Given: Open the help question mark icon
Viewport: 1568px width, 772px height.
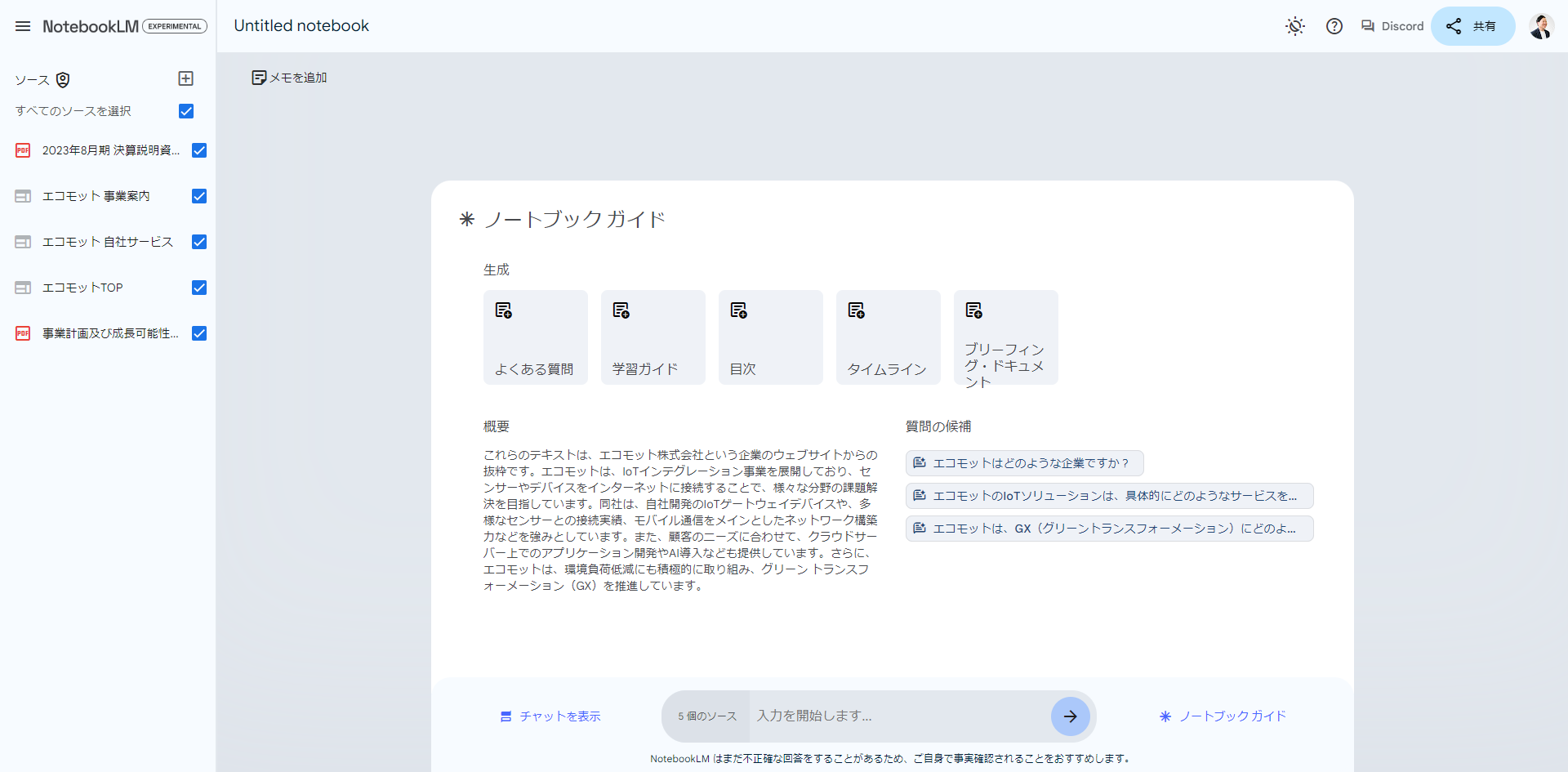Looking at the screenshot, I should pyautogui.click(x=1334, y=26).
